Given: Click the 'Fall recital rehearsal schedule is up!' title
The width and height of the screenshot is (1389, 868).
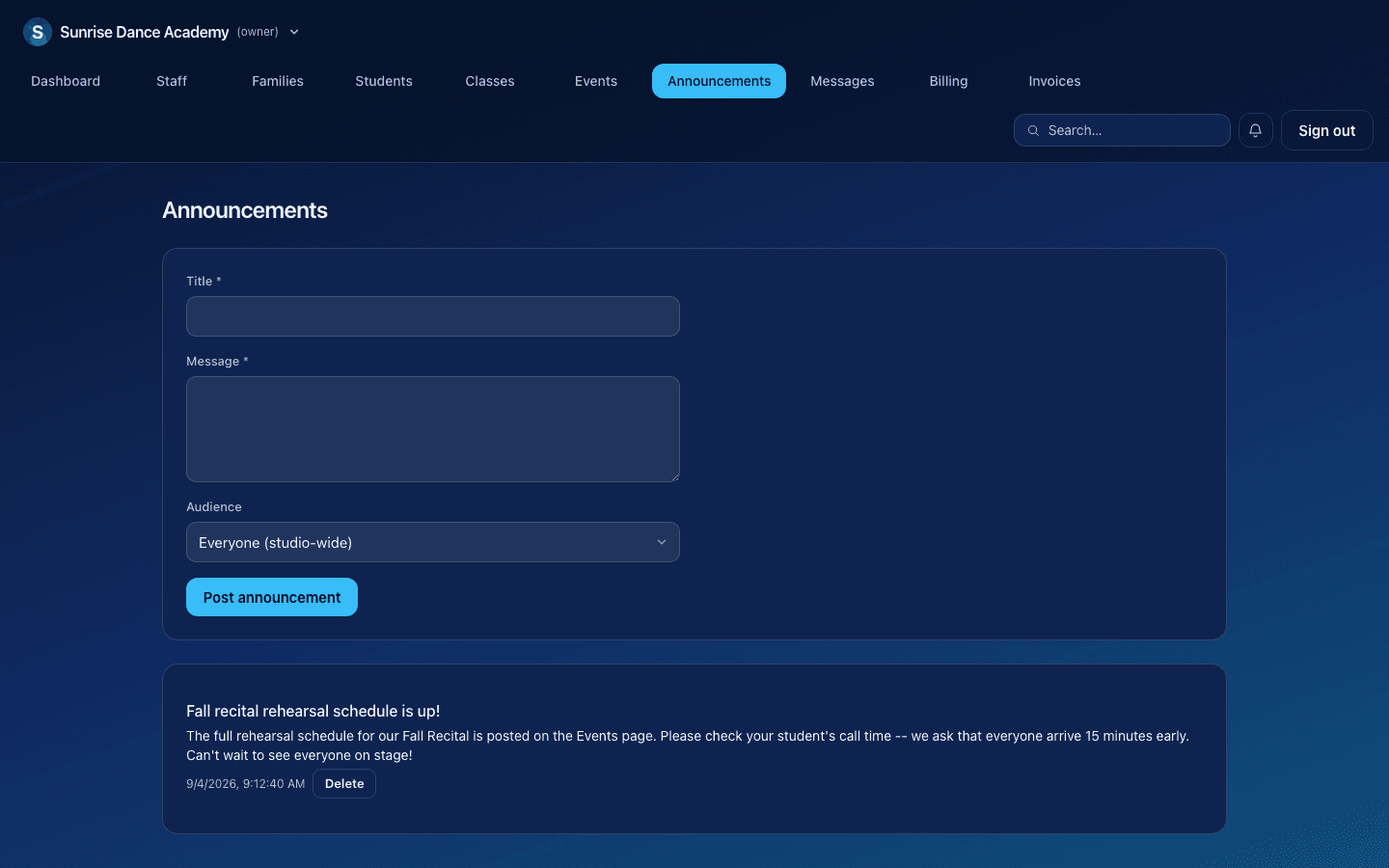Looking at the screenshot, I should click(313, 711).
